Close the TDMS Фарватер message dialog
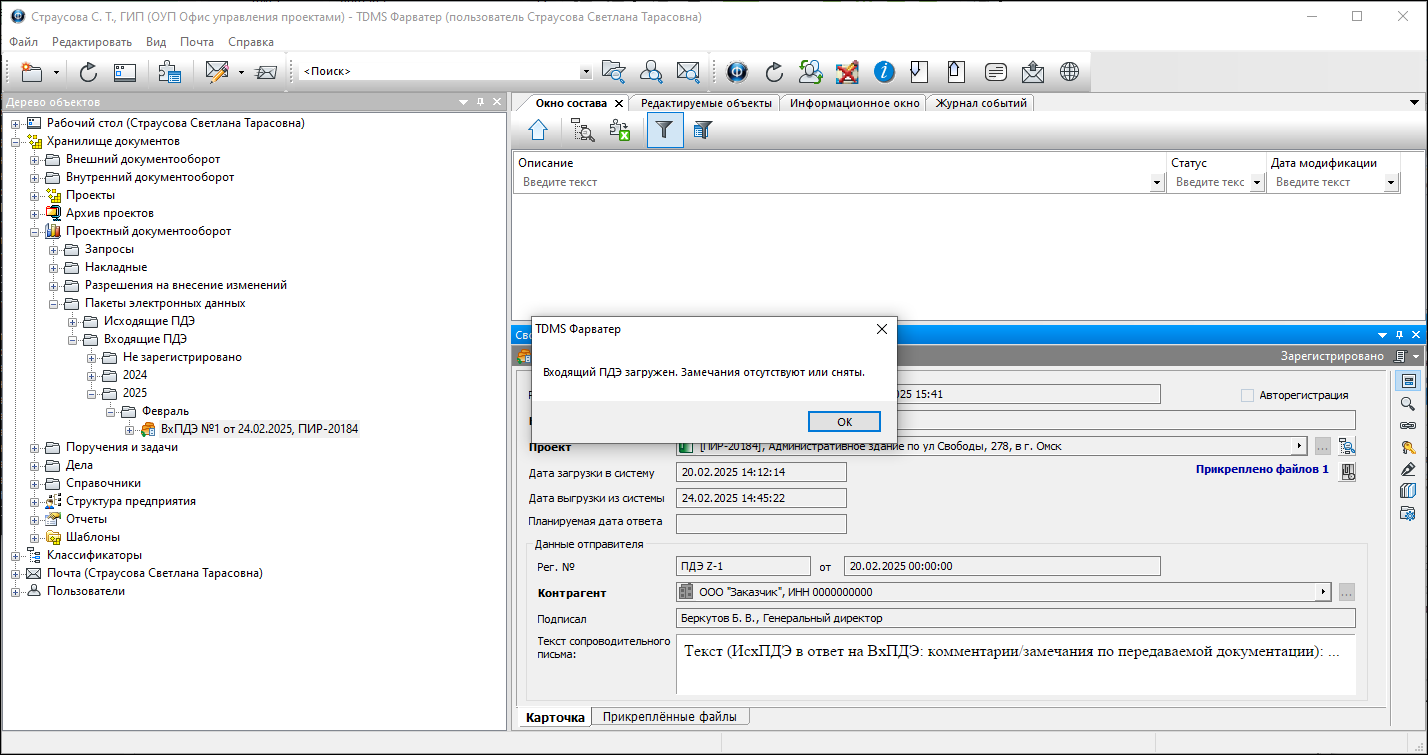This screenshot has height=755, width=1428. click(881, 329)
